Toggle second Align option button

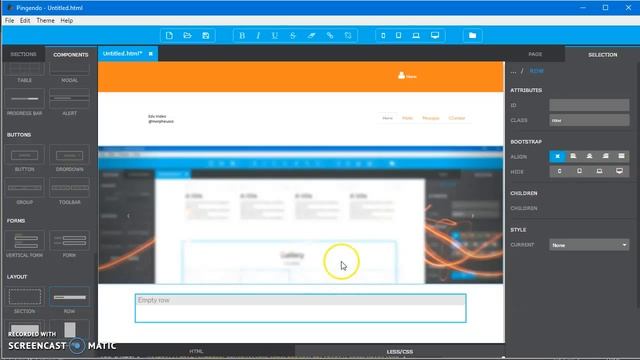573,156
